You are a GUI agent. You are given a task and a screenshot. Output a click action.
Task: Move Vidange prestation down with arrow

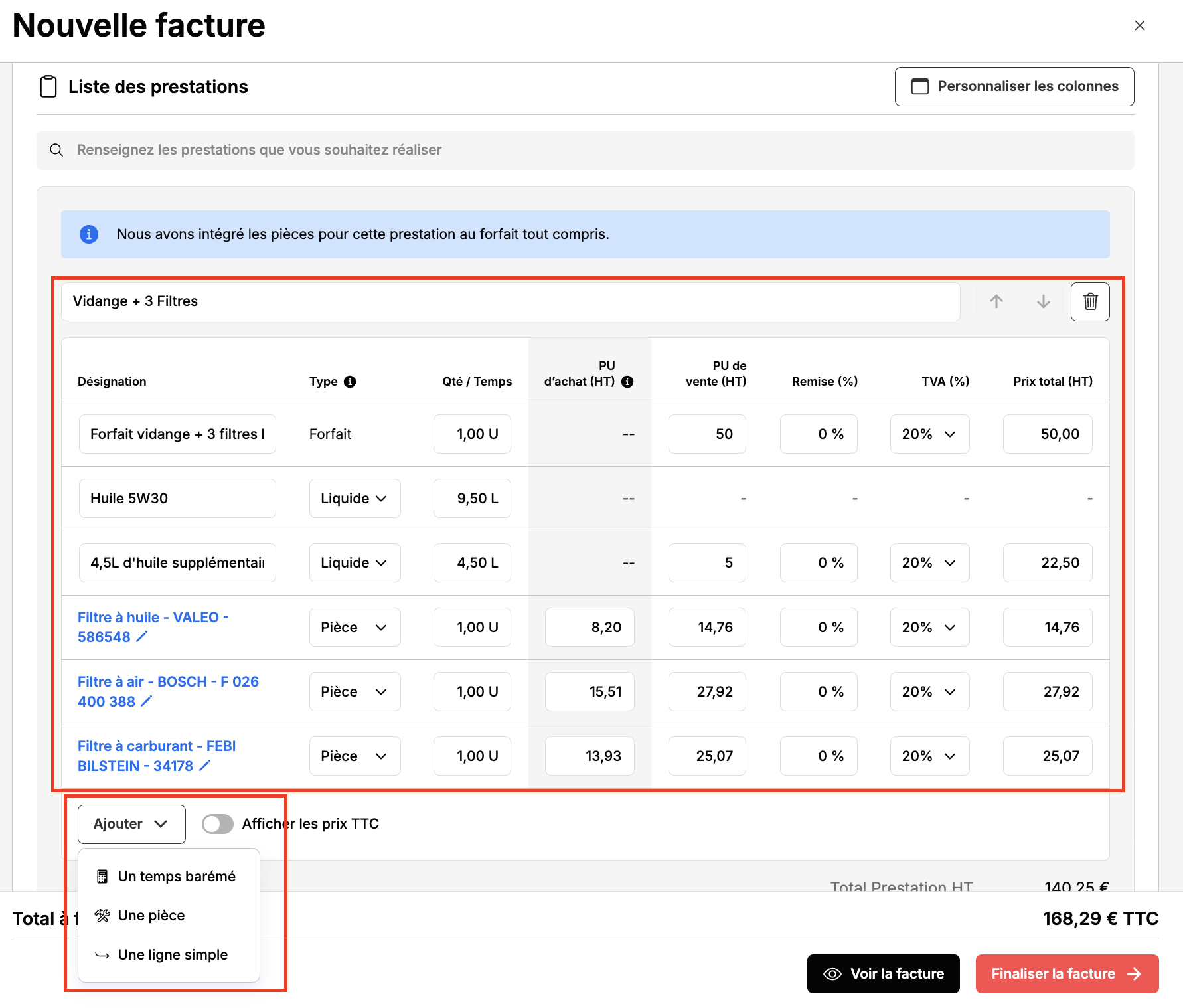(x=1043, y=301)
